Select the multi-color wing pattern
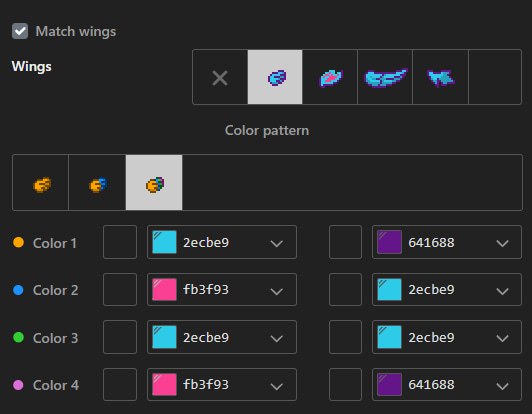 click(154, 183)
